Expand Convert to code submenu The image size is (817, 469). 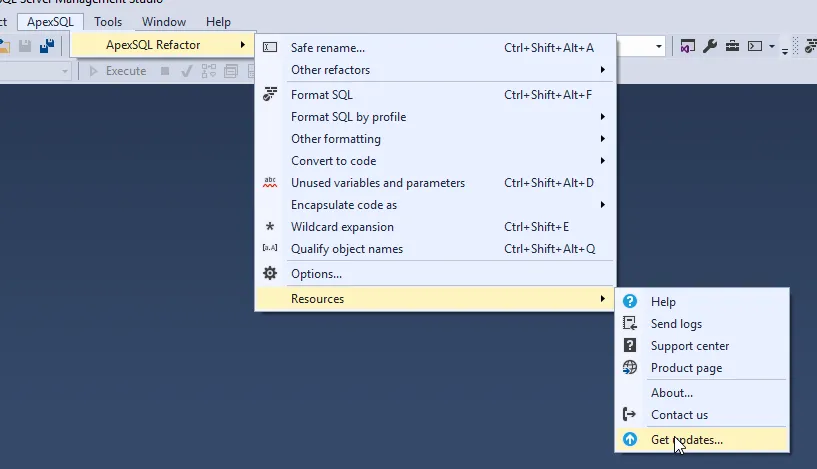(x=435, y=161)
